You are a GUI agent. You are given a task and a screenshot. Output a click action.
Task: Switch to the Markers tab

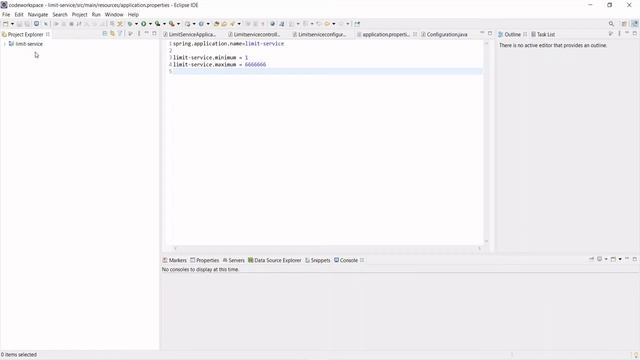(174, 260)
